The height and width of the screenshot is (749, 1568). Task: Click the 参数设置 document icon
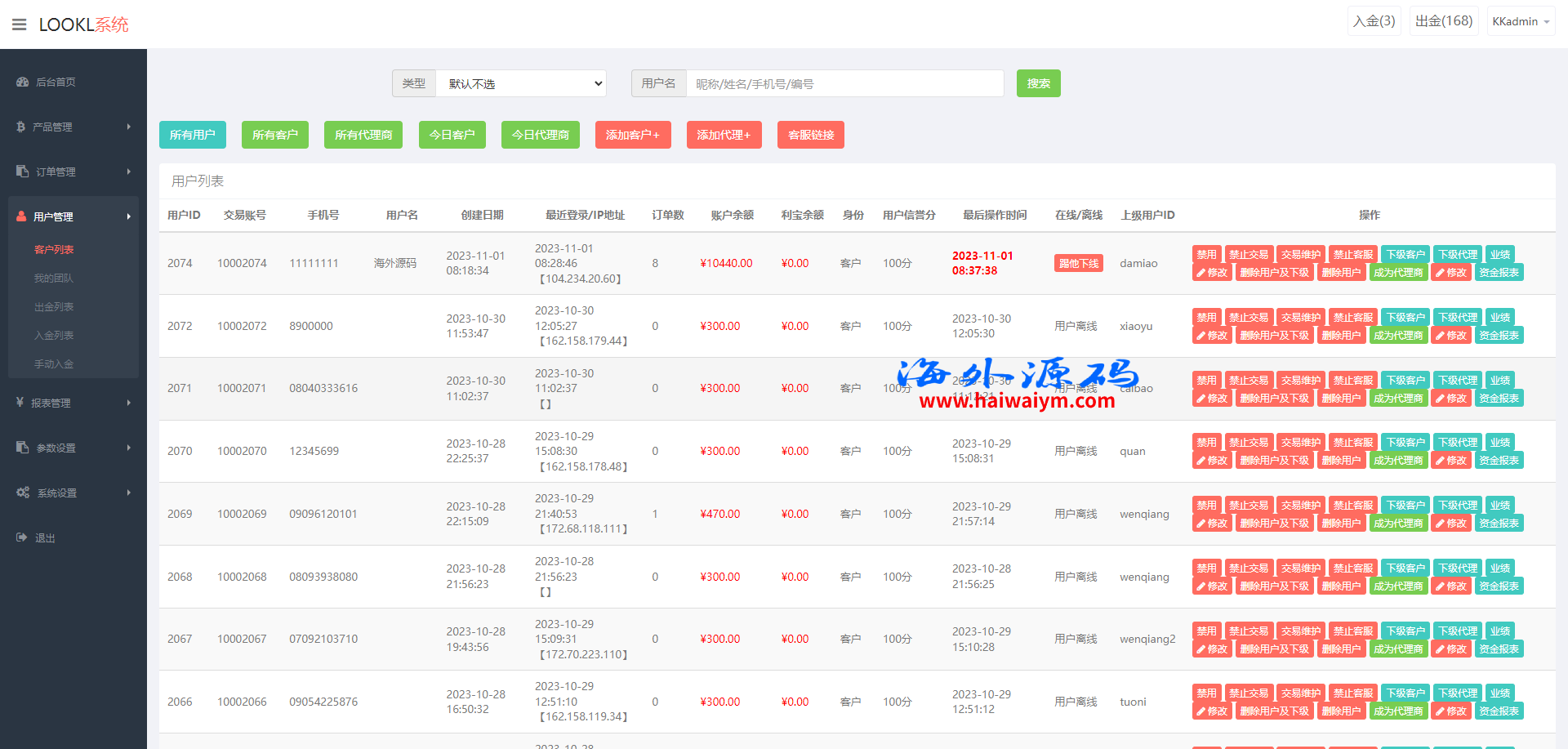(x=23, y=448)
